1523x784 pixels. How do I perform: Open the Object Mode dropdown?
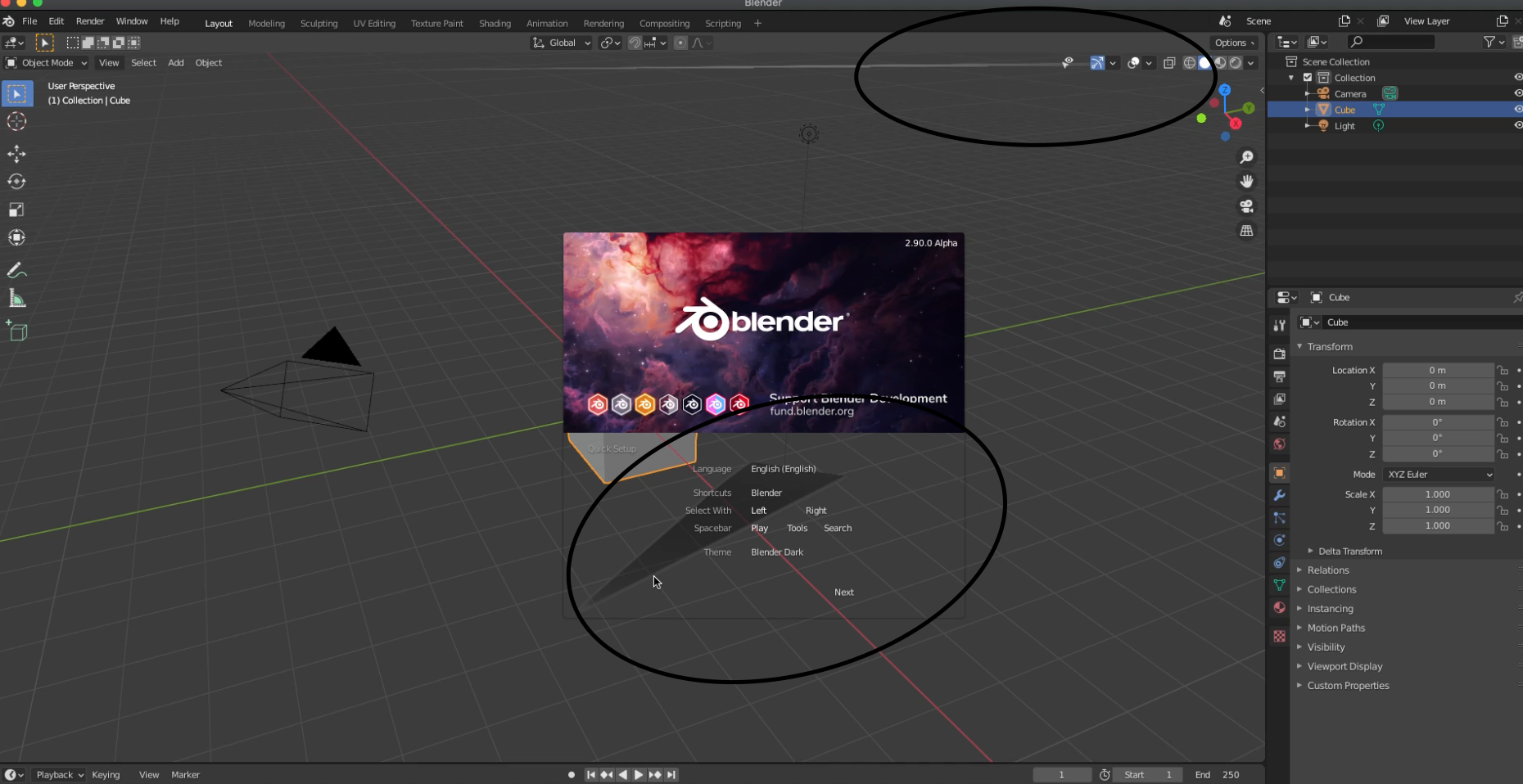pyautogui.click(x=47, y=63)
